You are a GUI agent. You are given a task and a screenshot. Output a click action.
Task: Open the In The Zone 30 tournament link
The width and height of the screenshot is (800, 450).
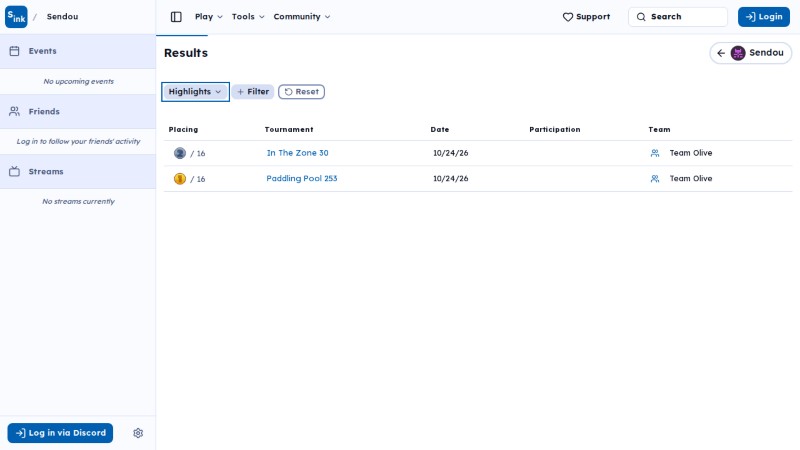click(x=297, y=153)
